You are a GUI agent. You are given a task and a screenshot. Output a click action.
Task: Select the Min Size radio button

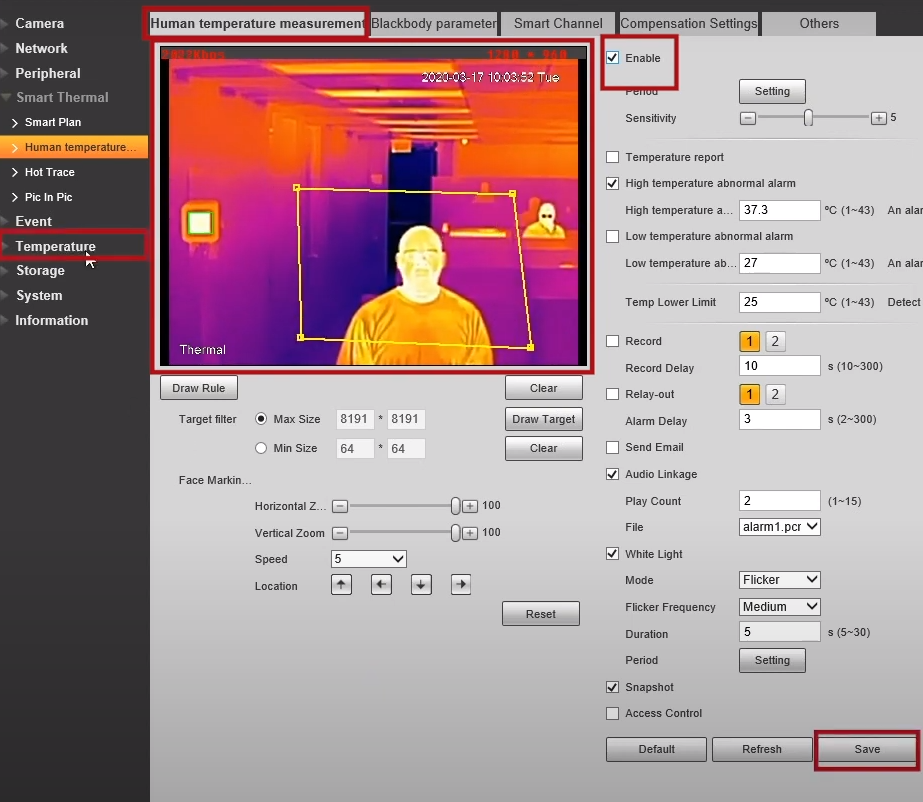(261, 448)
